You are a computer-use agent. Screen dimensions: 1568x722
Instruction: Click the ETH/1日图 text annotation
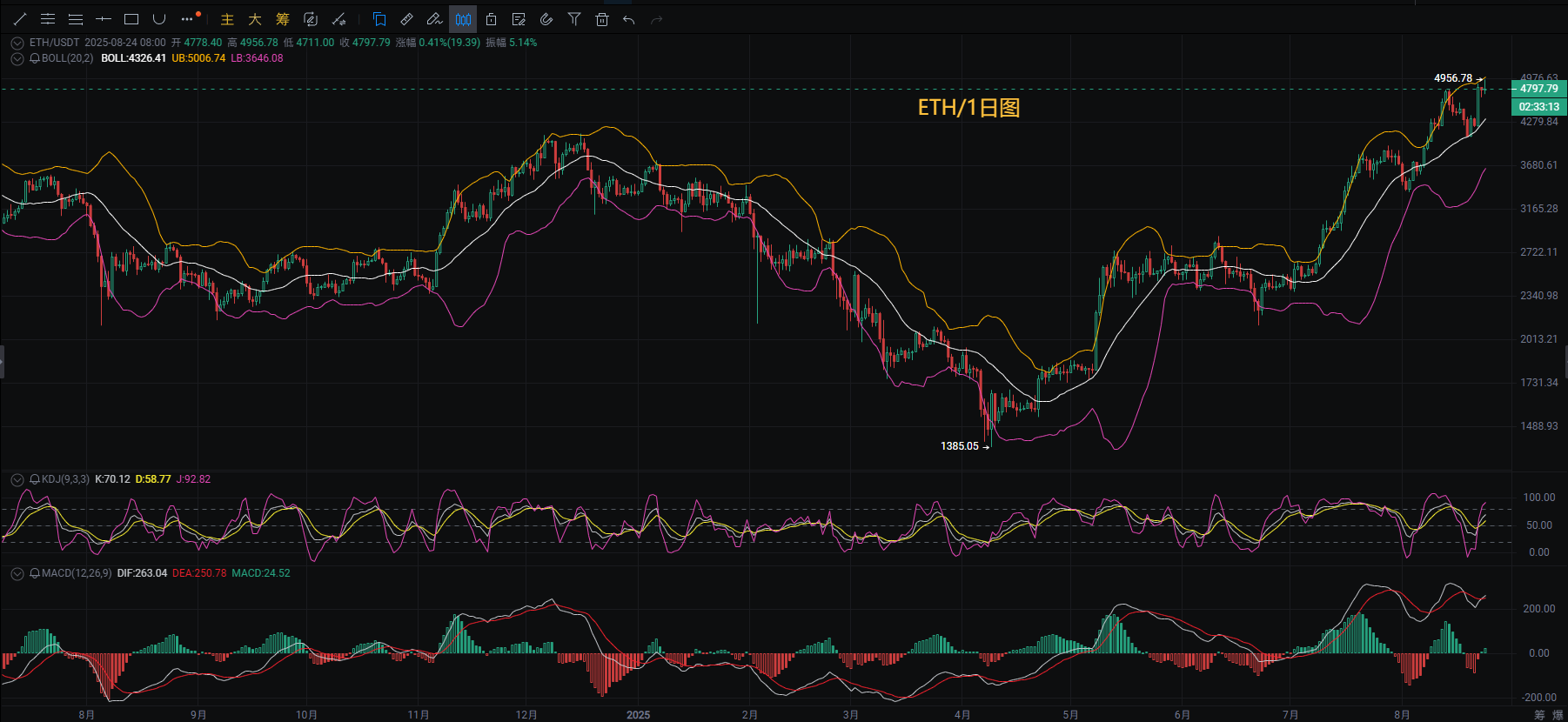pyautogui.click(x=968, y=108)
